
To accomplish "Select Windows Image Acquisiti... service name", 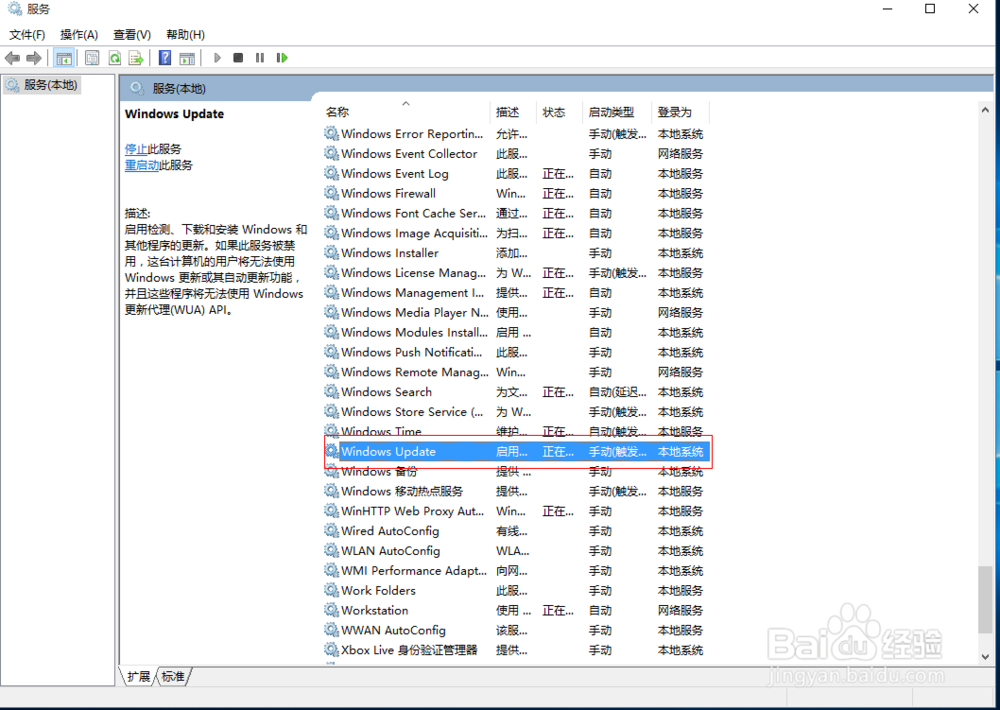I will [x=415, y=233].
